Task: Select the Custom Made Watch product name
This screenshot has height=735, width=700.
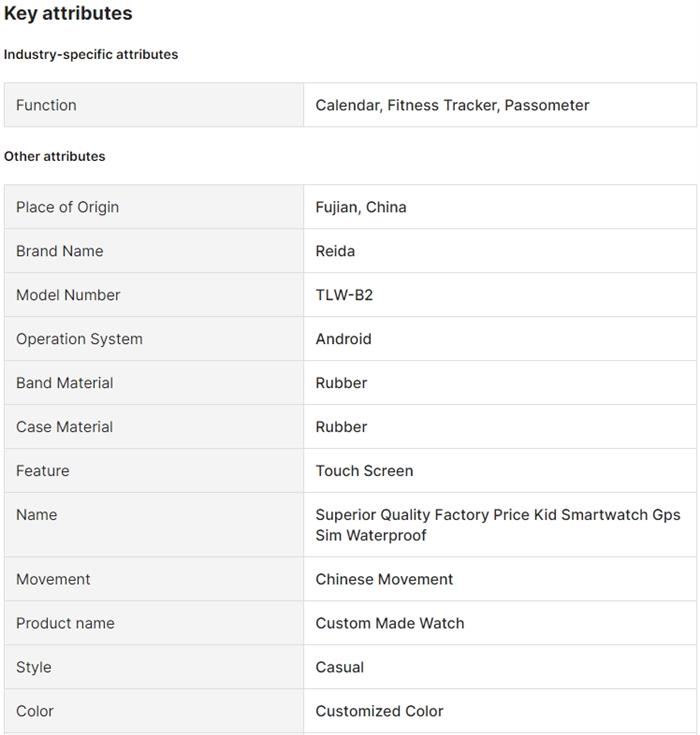Action: click(390, 623)
